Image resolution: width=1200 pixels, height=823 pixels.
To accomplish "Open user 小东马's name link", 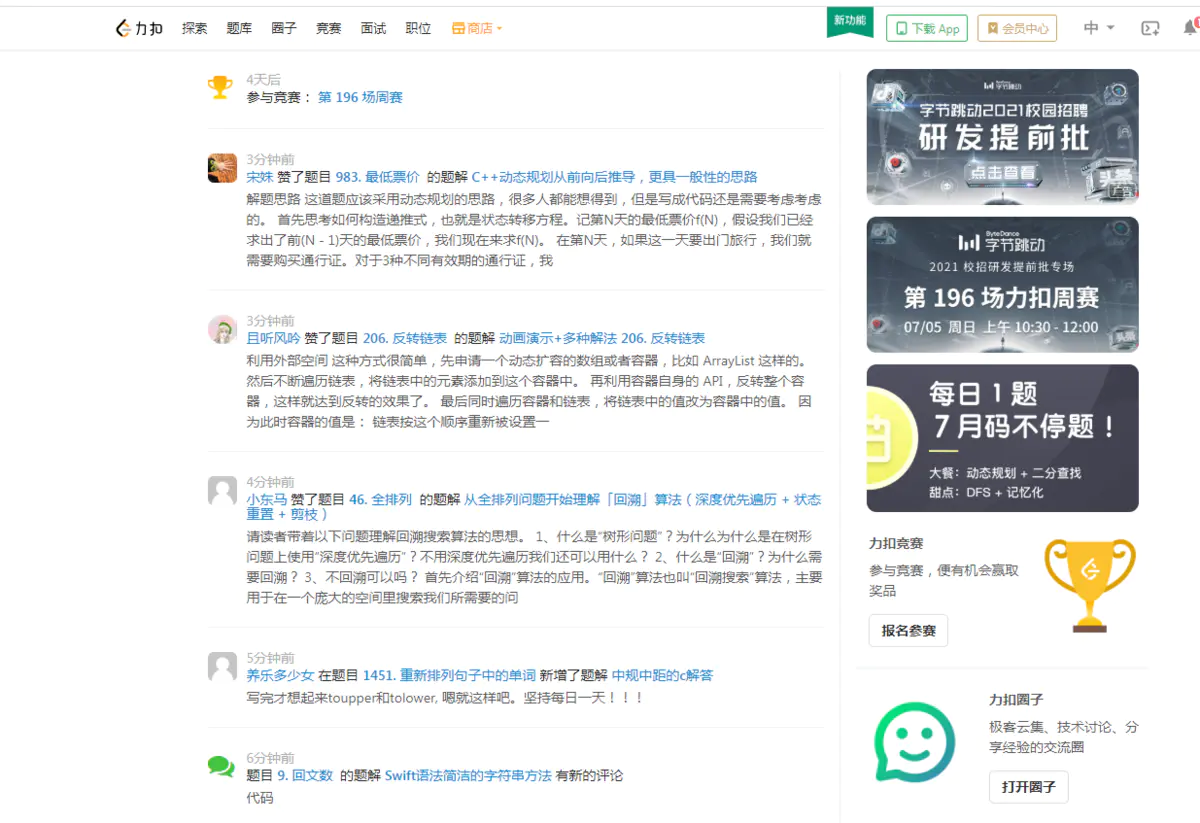I will tap(267, 499).
